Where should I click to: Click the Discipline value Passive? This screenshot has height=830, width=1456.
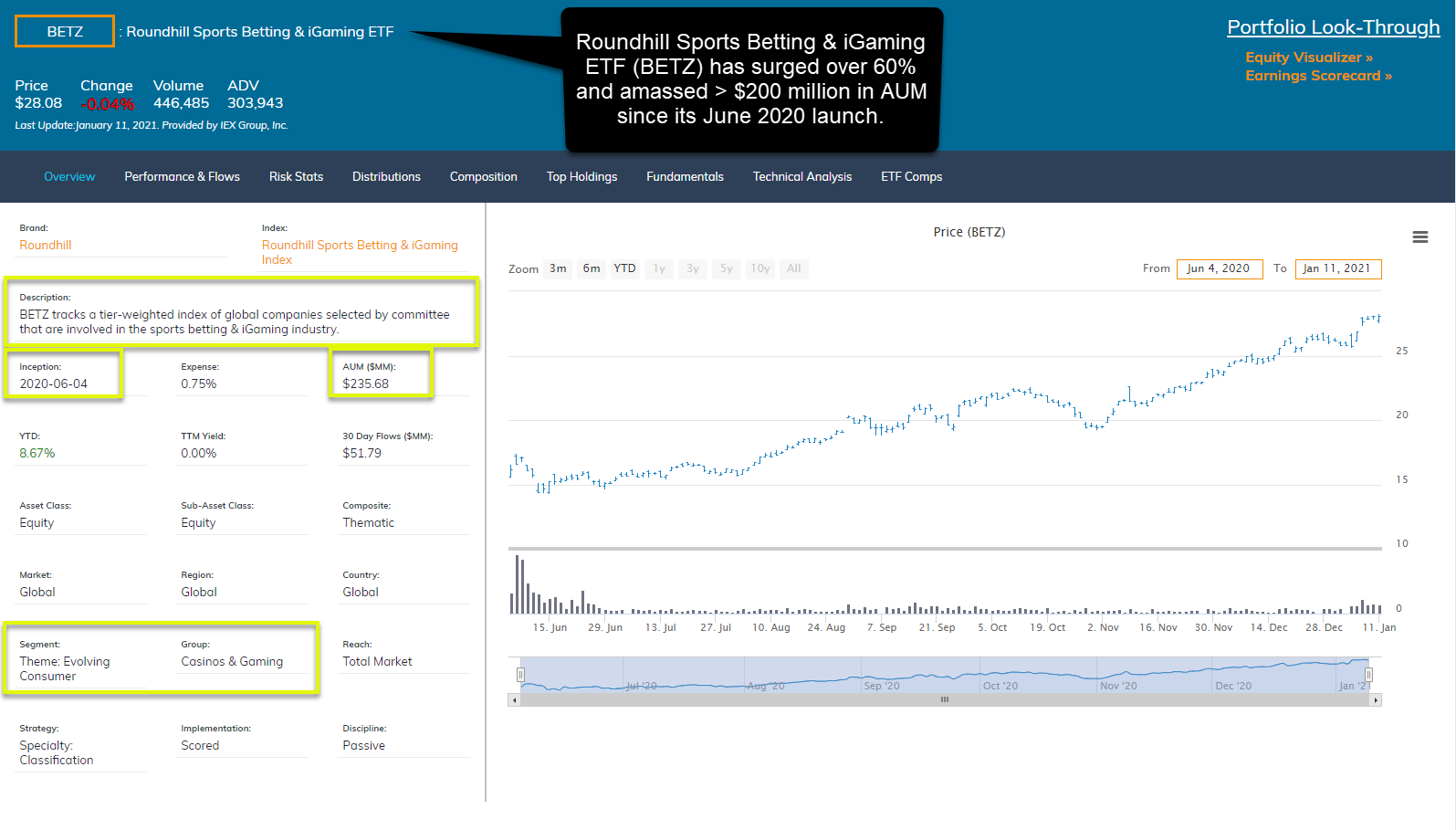[x=364, y=746]
